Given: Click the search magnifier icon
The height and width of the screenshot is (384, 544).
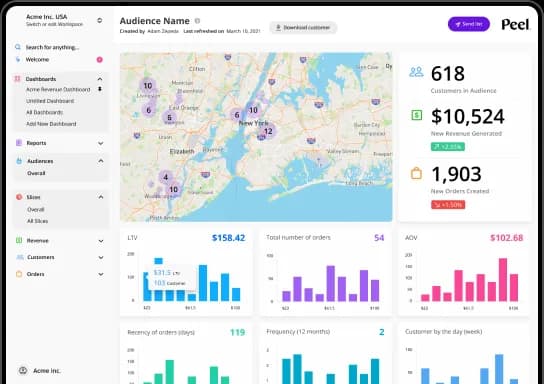Looking at the screenshot, I should tap(18, 47).
